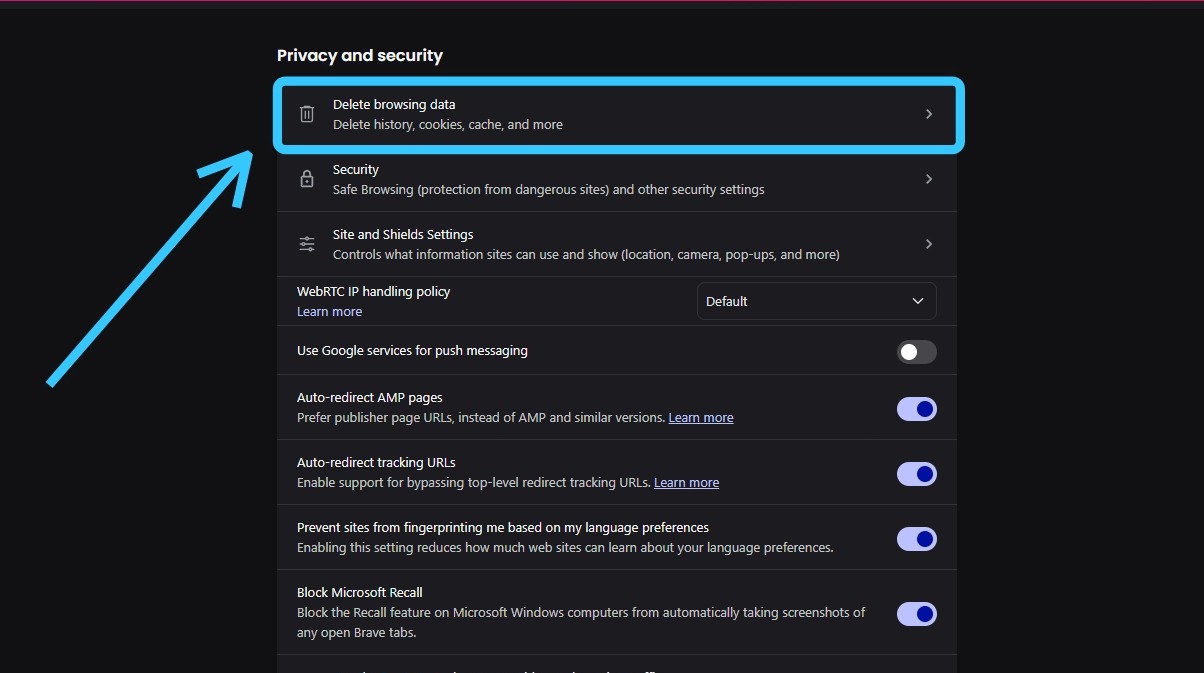Image resolution: width=1204 pixels, height=673 pixels.
Task: Disable the Auto-redirect tracking URLs switch
Action: tap(916, 474)
